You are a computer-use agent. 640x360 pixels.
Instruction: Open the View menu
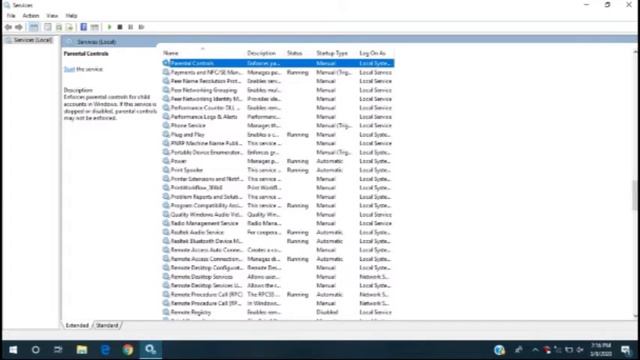[52, 16]
